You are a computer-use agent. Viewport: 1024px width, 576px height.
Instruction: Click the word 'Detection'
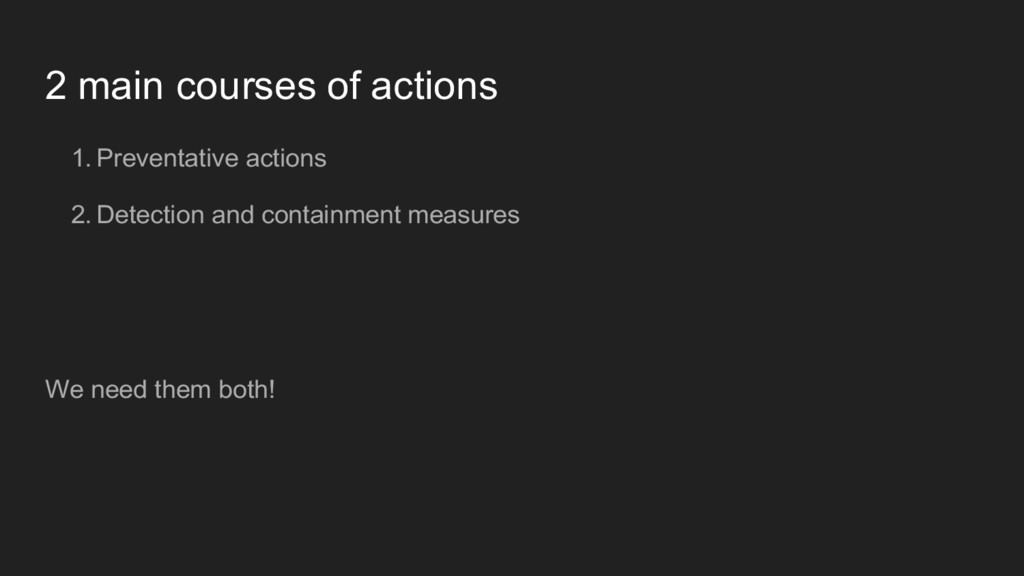coord(150,215)
